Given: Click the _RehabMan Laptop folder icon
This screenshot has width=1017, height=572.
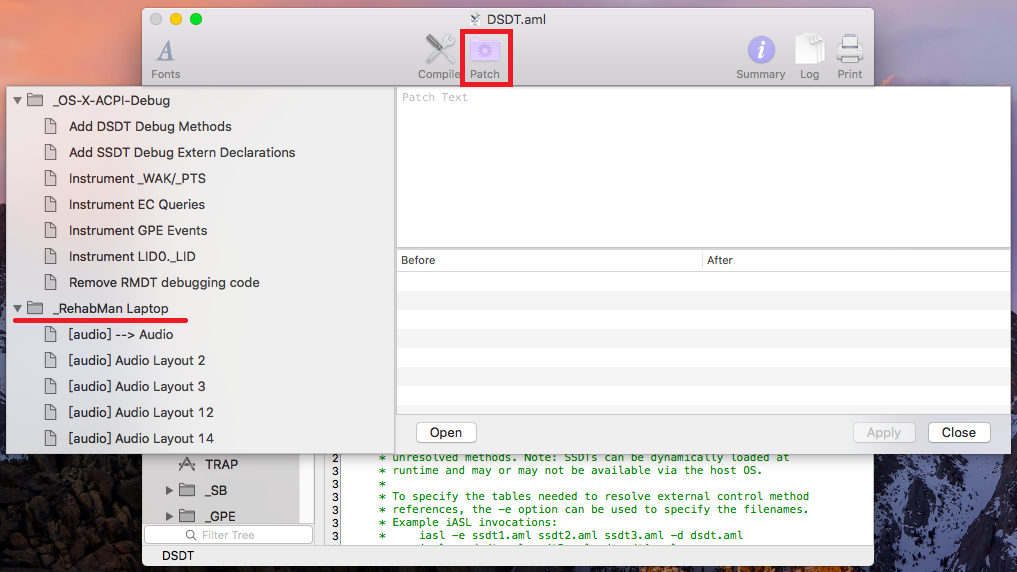Looking at the screenshot, I should [35, 308].
